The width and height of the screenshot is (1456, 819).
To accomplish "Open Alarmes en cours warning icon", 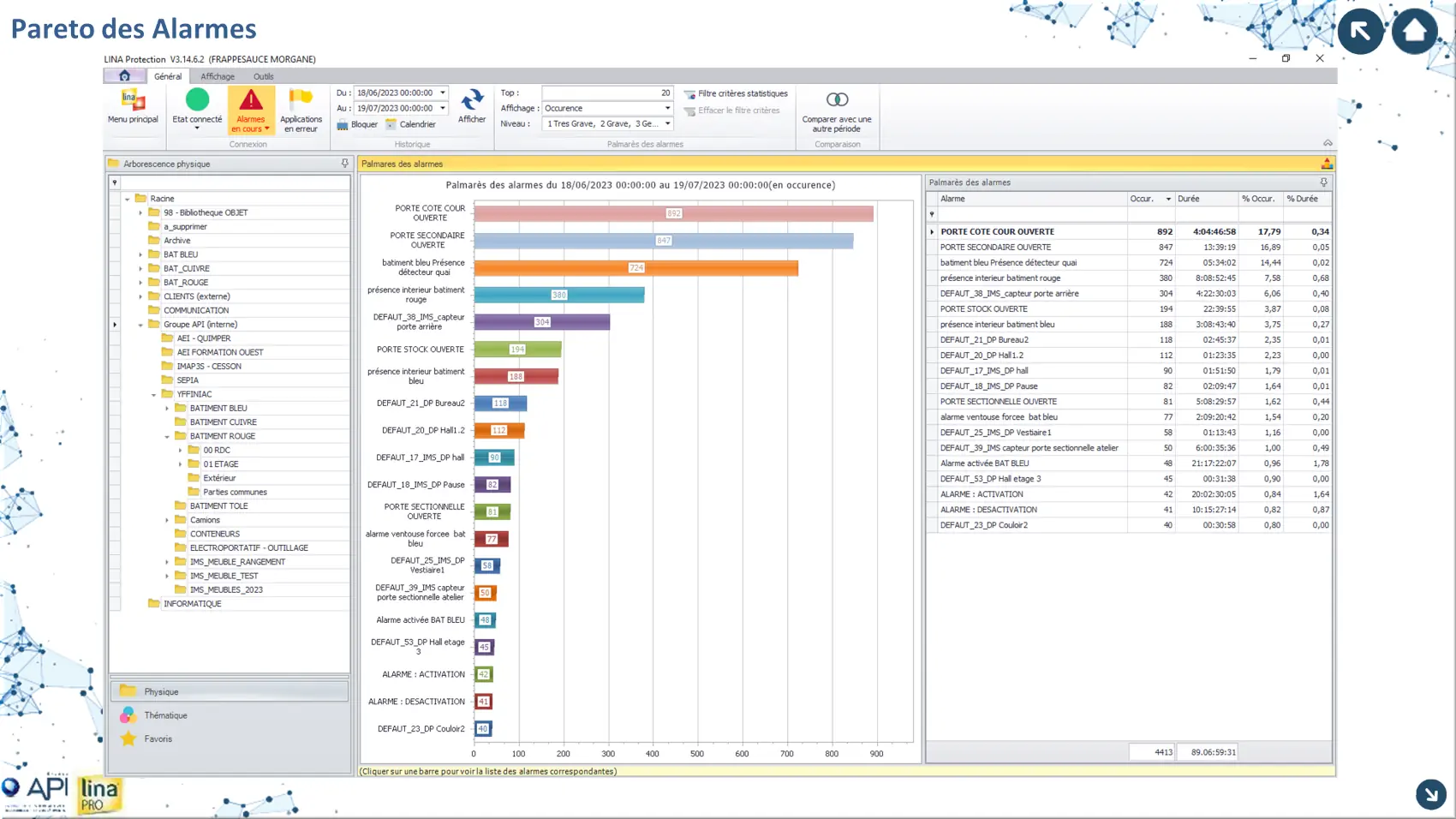I will click(x=250, y=101).
